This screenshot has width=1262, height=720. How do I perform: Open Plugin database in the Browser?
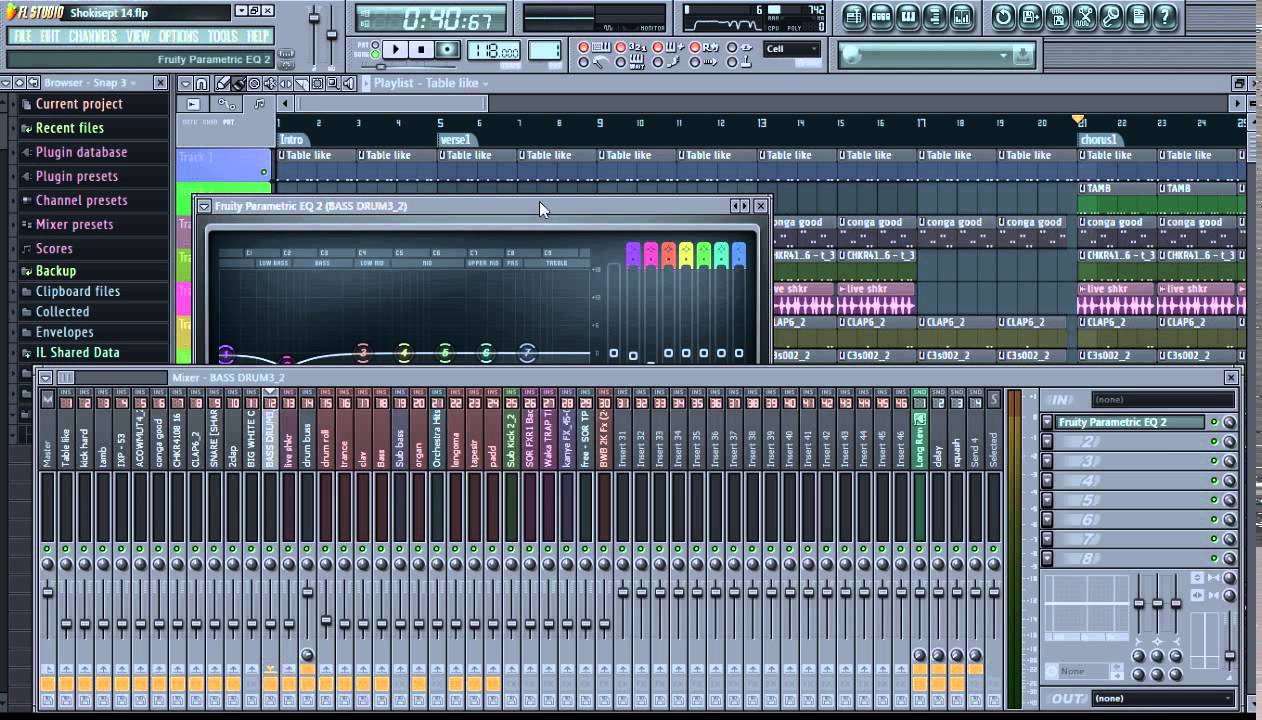[x=81, y=152]
